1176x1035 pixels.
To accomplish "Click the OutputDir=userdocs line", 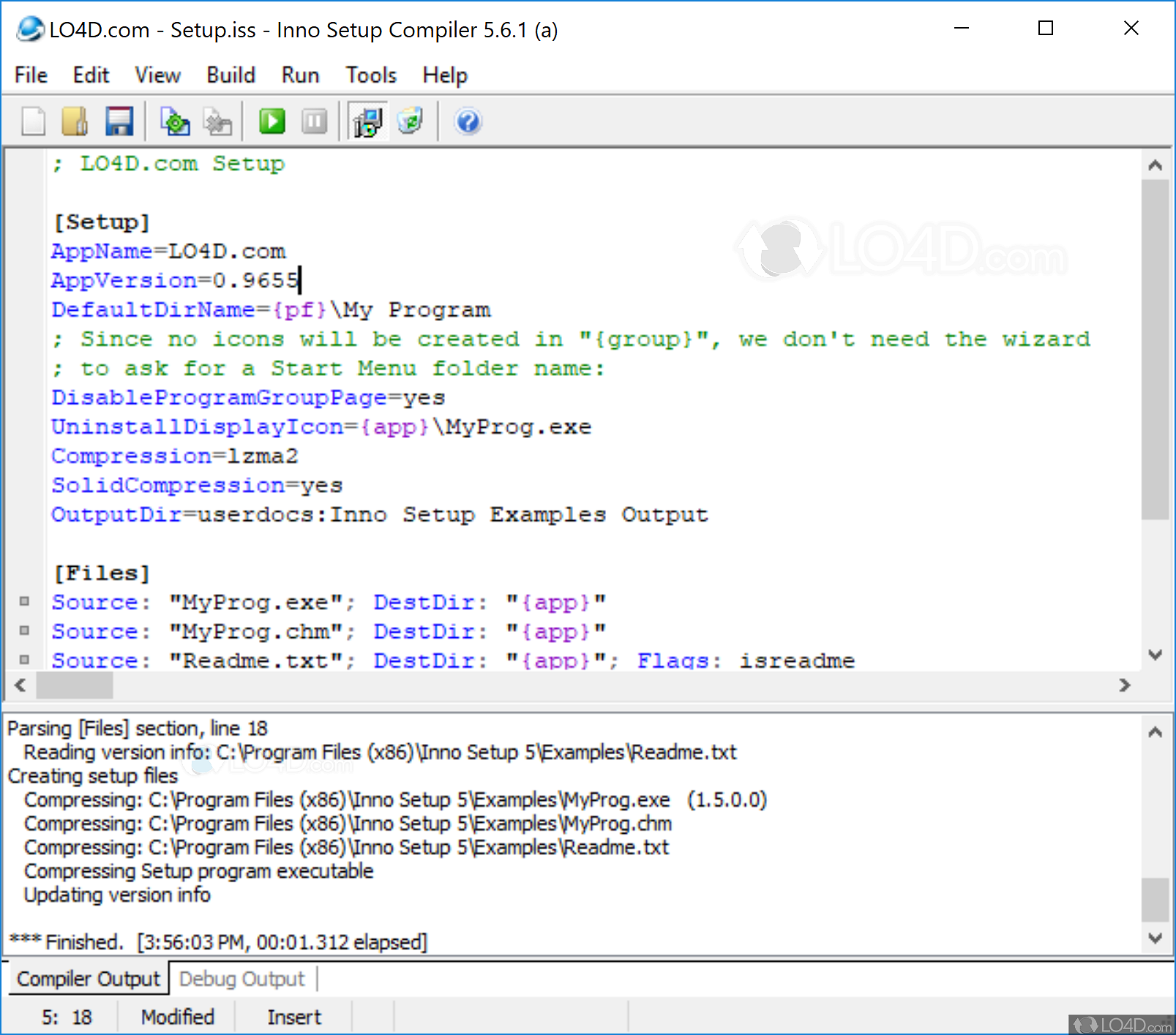I will click(x=380, y=514).
